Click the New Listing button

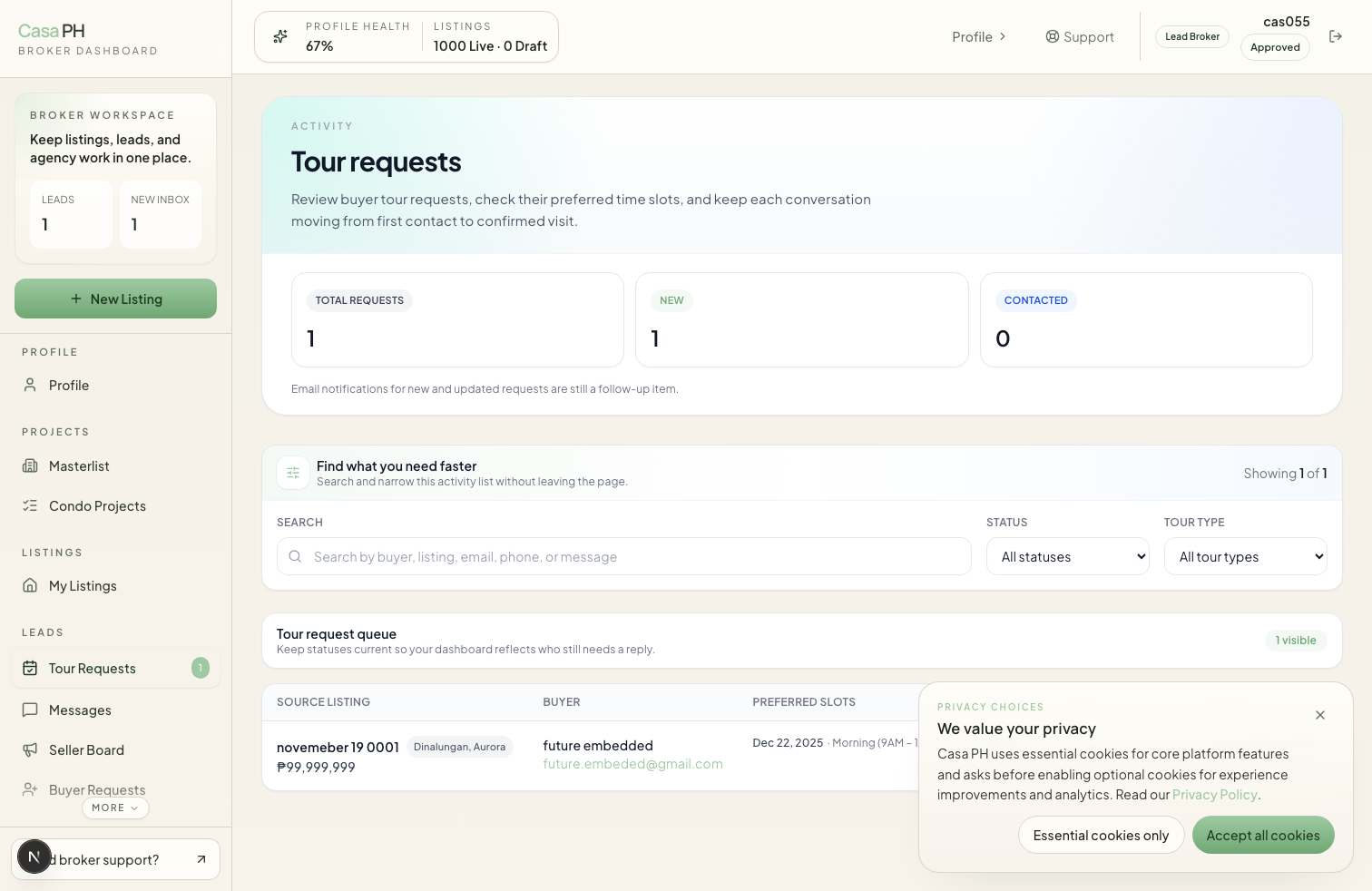(115, 298)
